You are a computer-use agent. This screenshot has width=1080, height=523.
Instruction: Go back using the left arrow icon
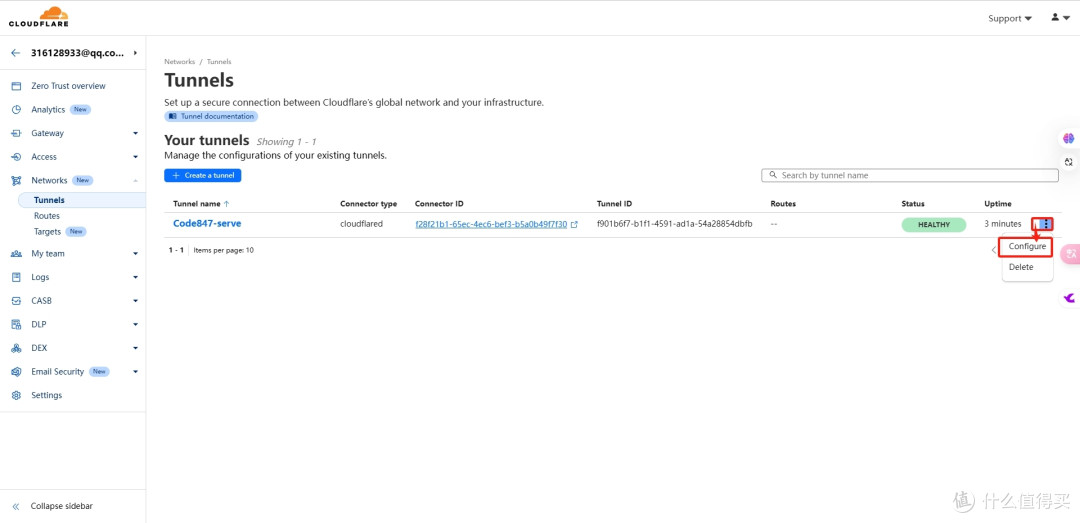pos(16,53)
